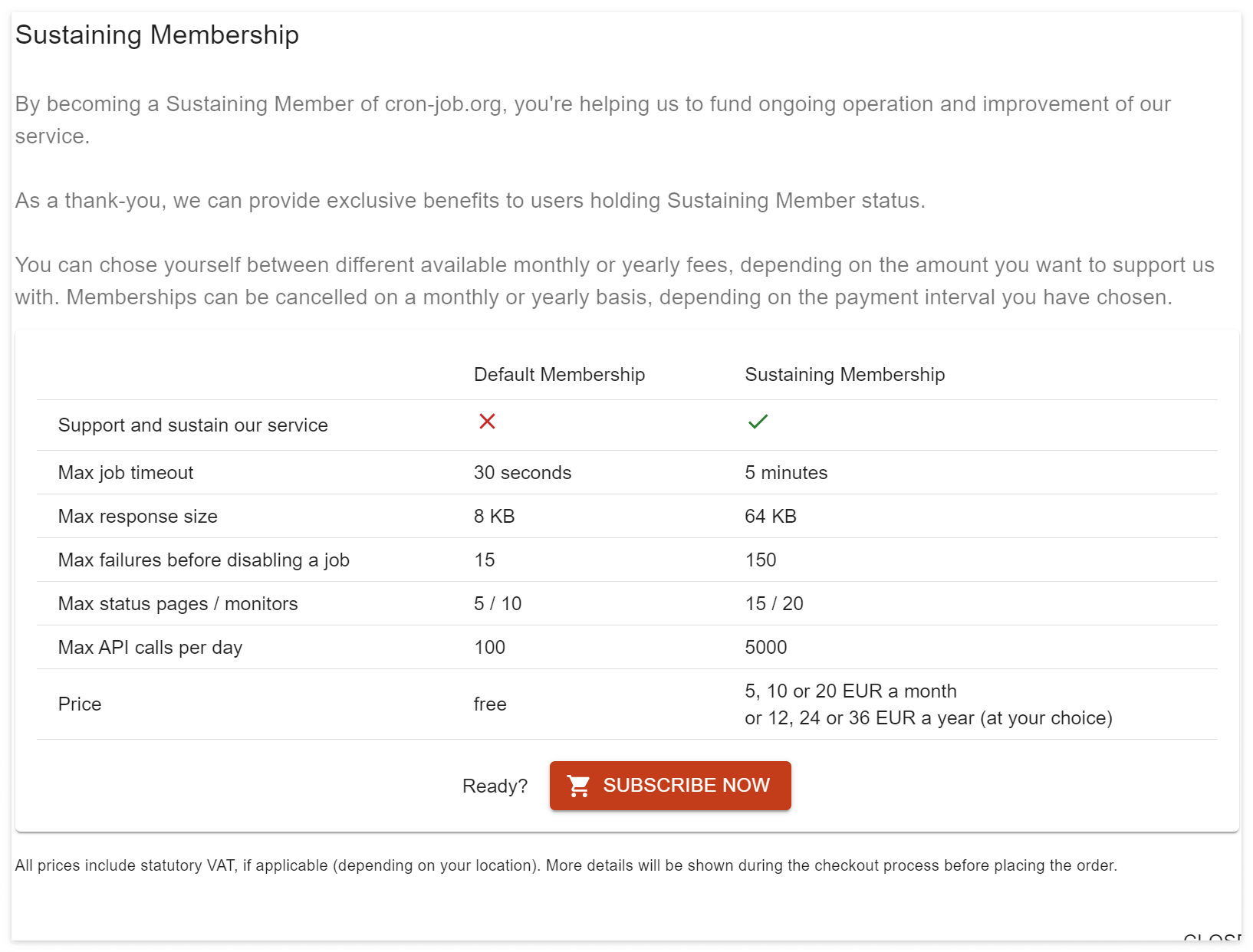Click the 'Support and sustain our service' row label
The image size is (1253, 952).
192,425
